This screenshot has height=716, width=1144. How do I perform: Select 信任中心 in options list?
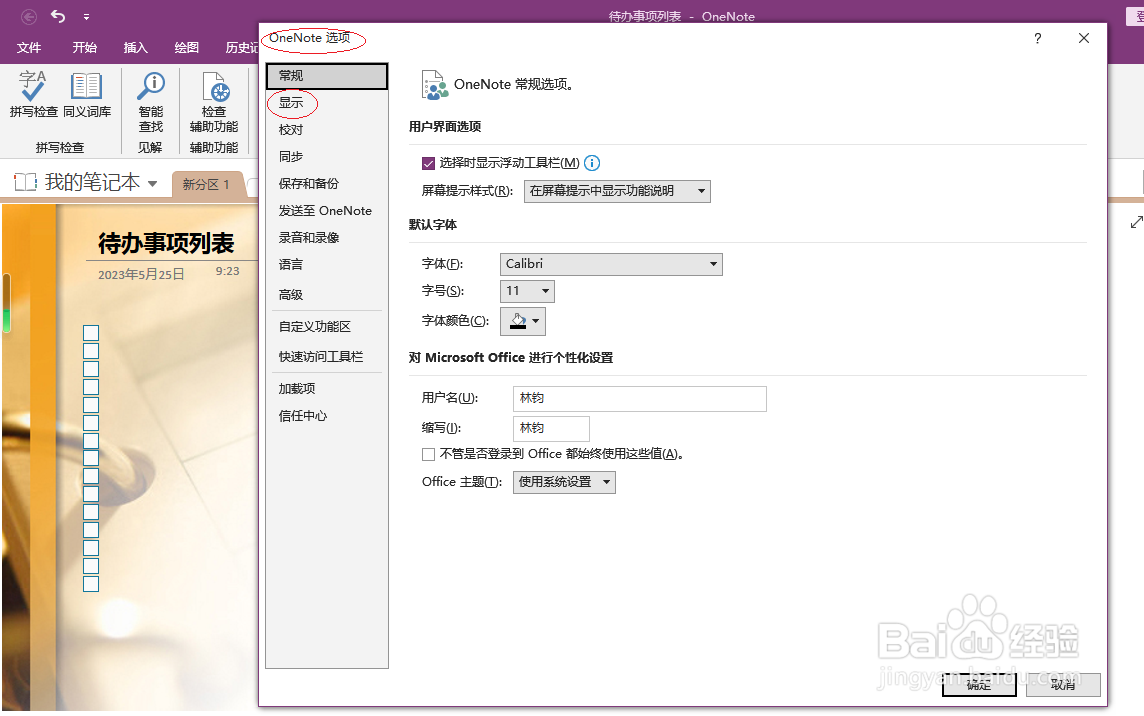click(327, 416)
